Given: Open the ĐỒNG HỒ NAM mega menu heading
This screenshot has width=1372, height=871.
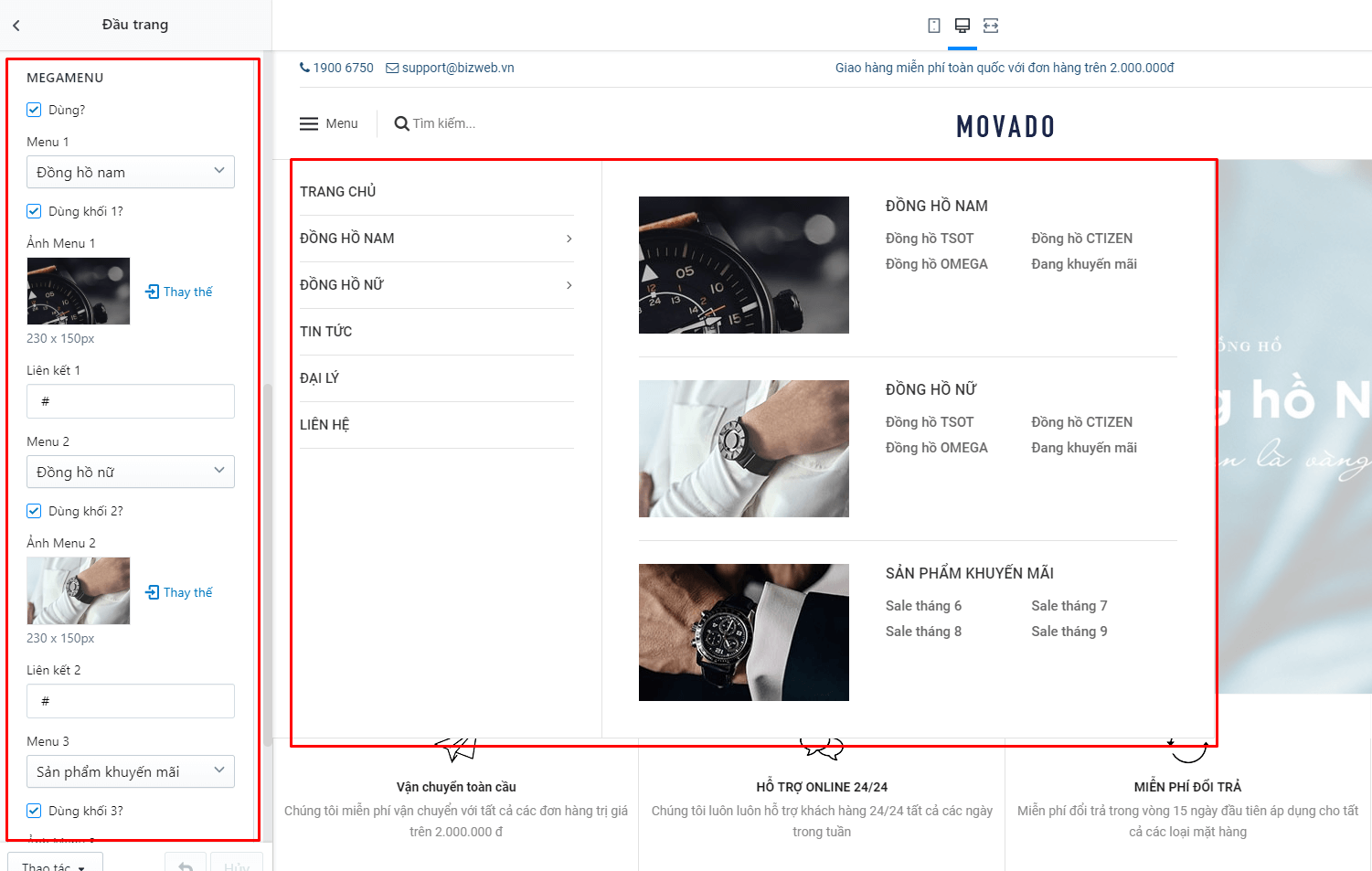Looking at the screenshot, I should coord(937,207).
